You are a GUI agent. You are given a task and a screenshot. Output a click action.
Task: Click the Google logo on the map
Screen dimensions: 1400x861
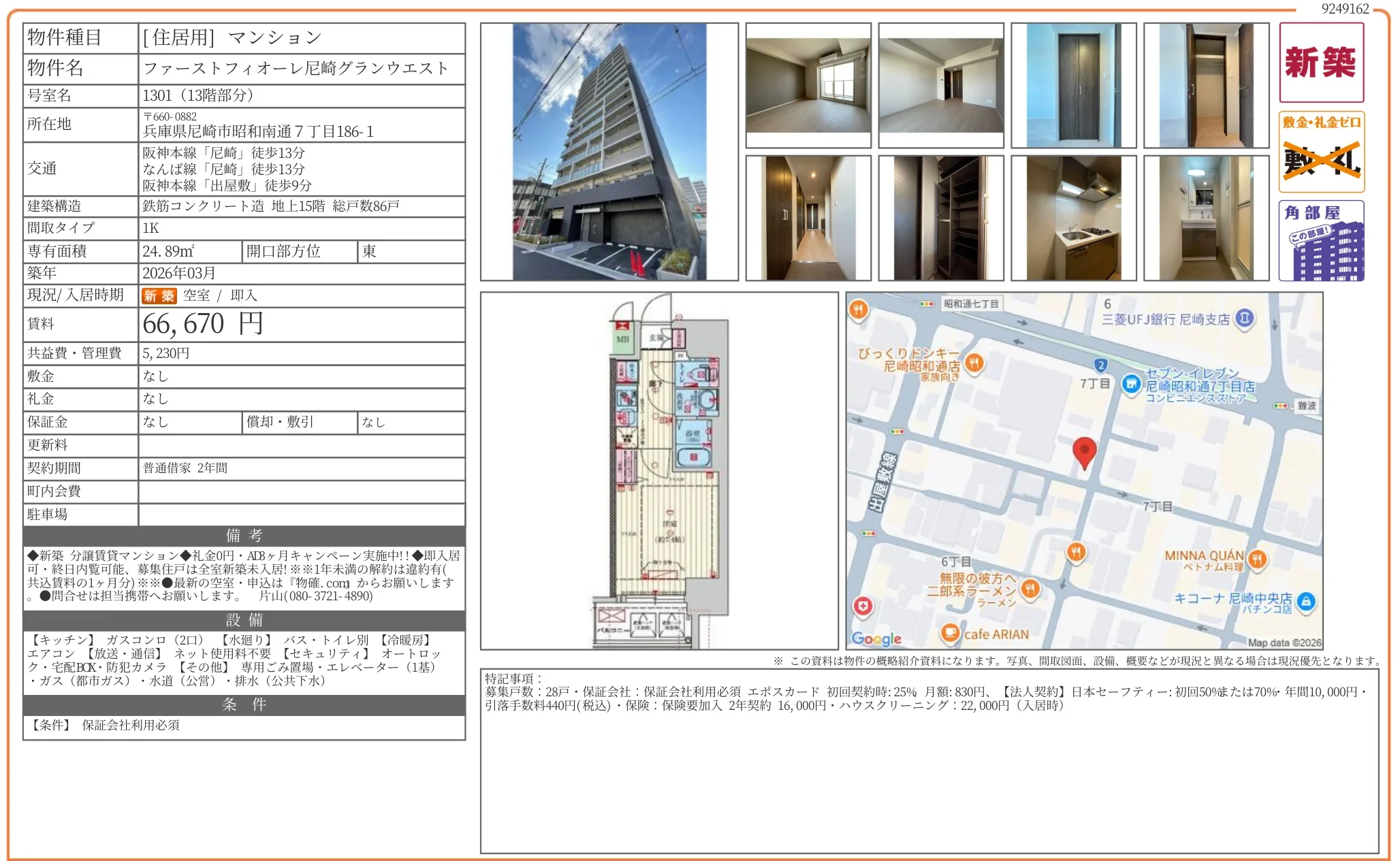(876, 638)
